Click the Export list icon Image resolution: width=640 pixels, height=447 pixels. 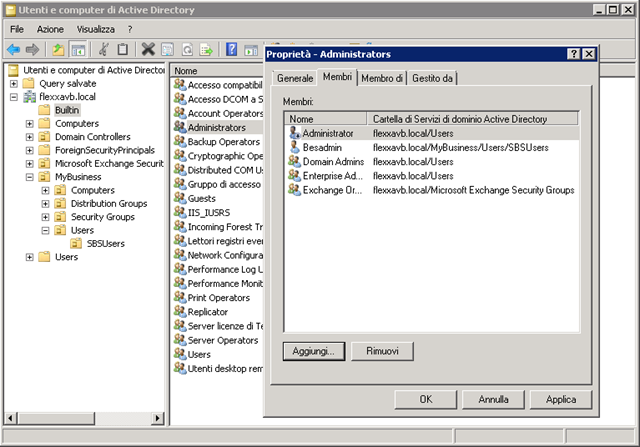[206, 50]
